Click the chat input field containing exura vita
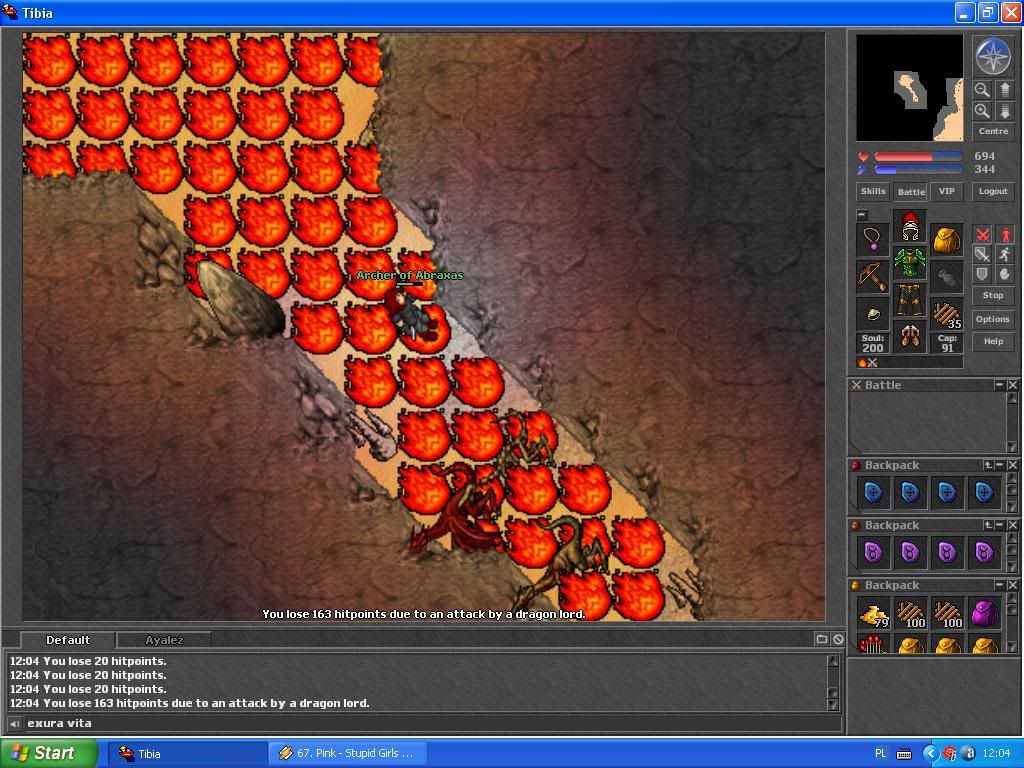The image size is (1024, 768). tap(432, 724)
